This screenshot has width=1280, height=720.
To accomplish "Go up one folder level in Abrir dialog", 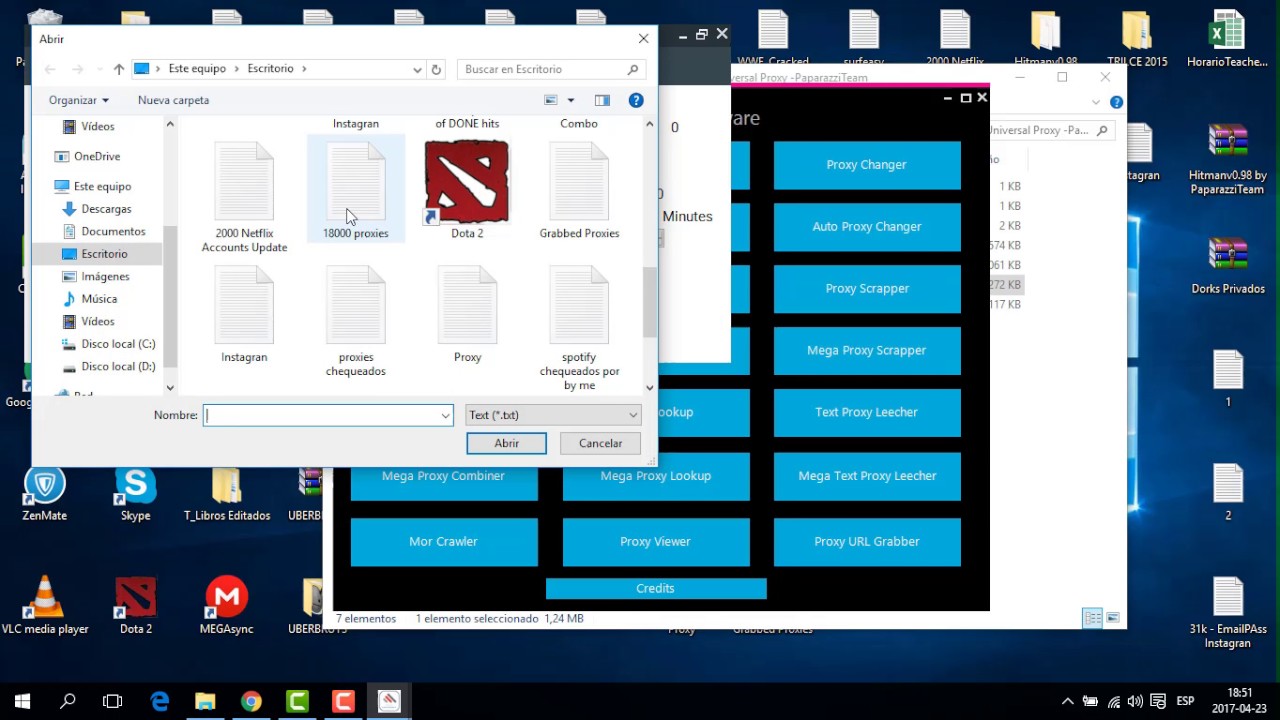I will (x=119, y=69).
